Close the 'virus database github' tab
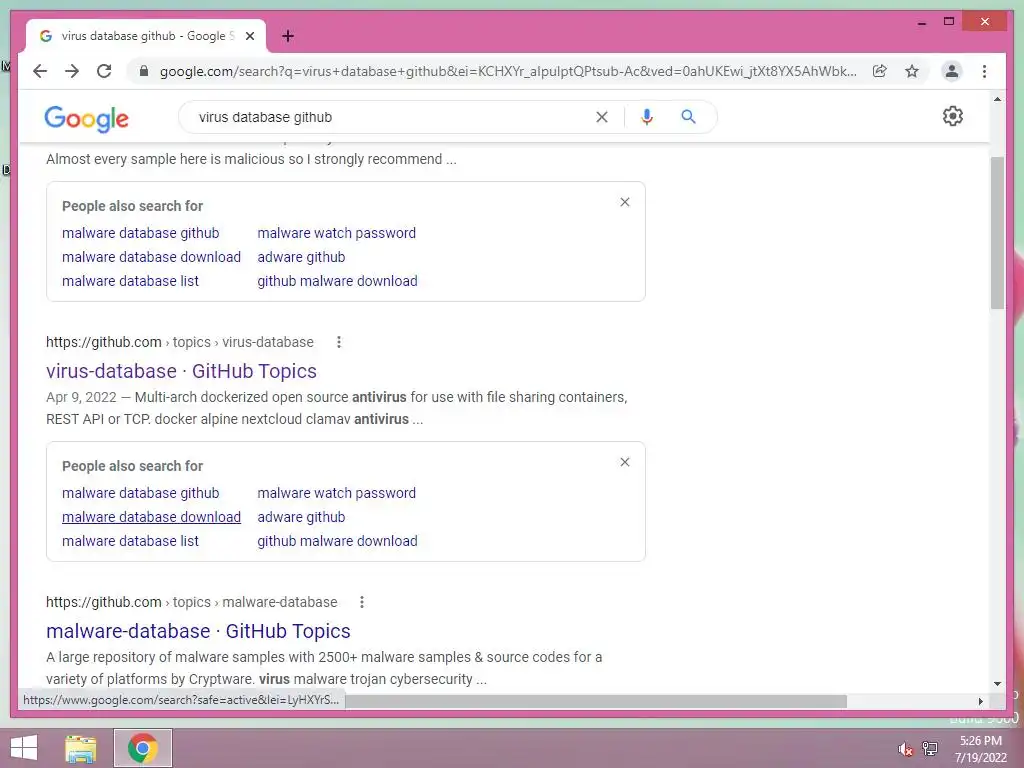 [x=249, y=36]
